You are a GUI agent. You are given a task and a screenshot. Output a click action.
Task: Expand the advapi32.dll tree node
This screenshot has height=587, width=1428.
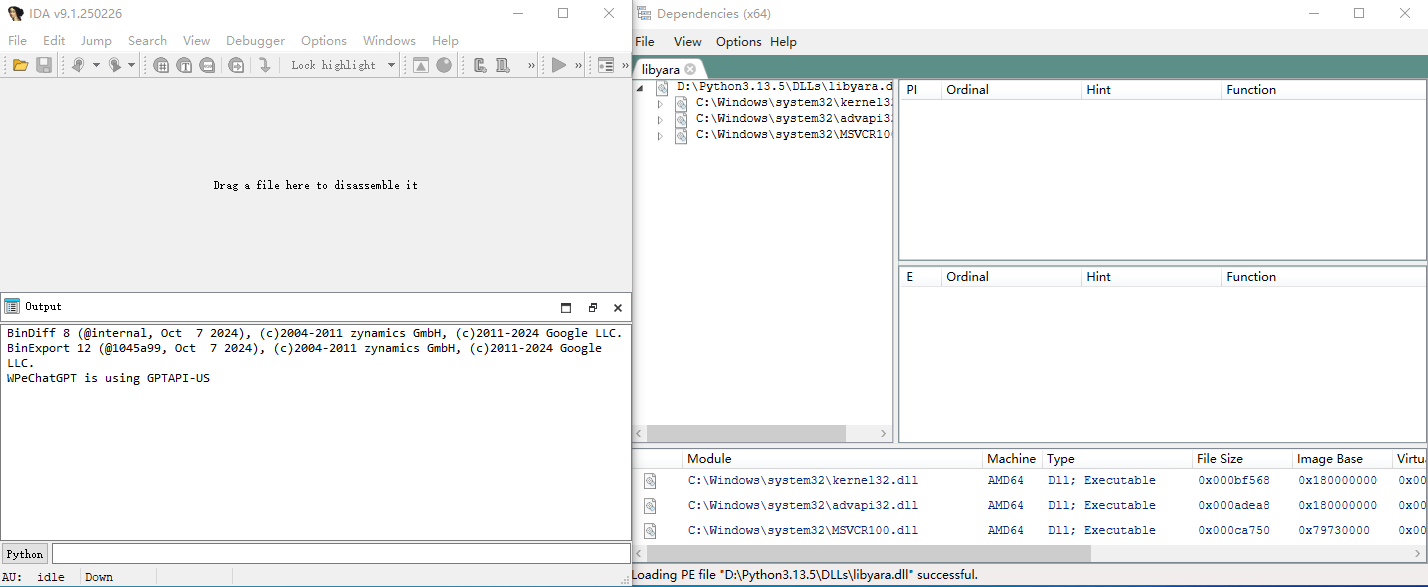coord(660,119)
